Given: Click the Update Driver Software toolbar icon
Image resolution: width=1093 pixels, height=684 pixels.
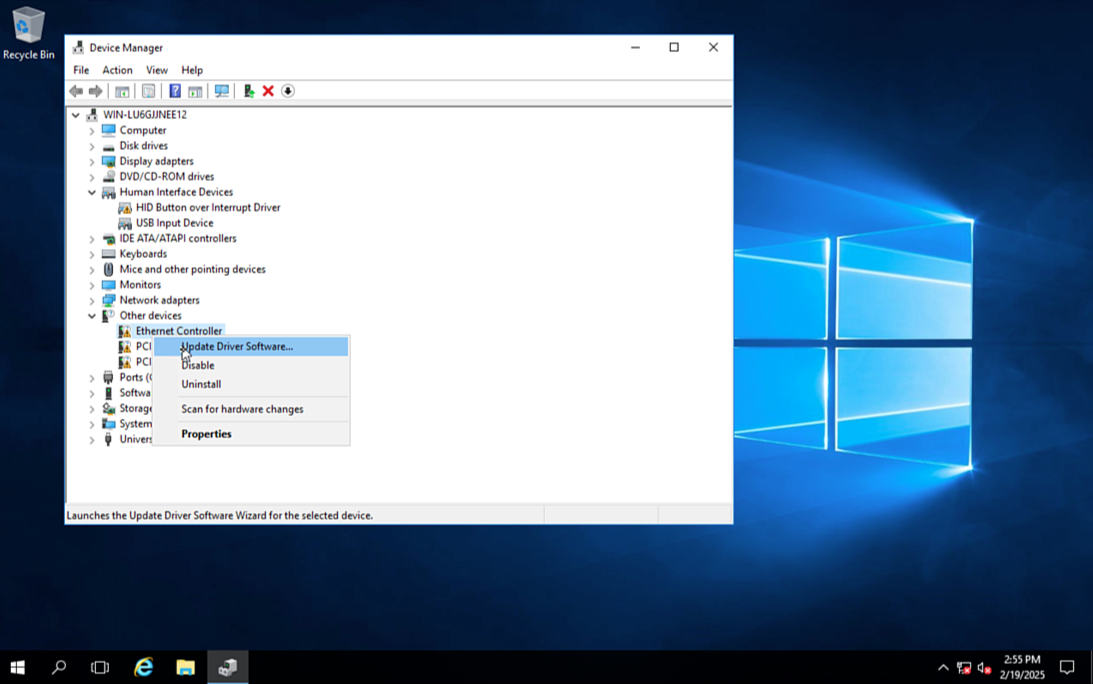Looking at the screenshot, I should tap(249, 91).
